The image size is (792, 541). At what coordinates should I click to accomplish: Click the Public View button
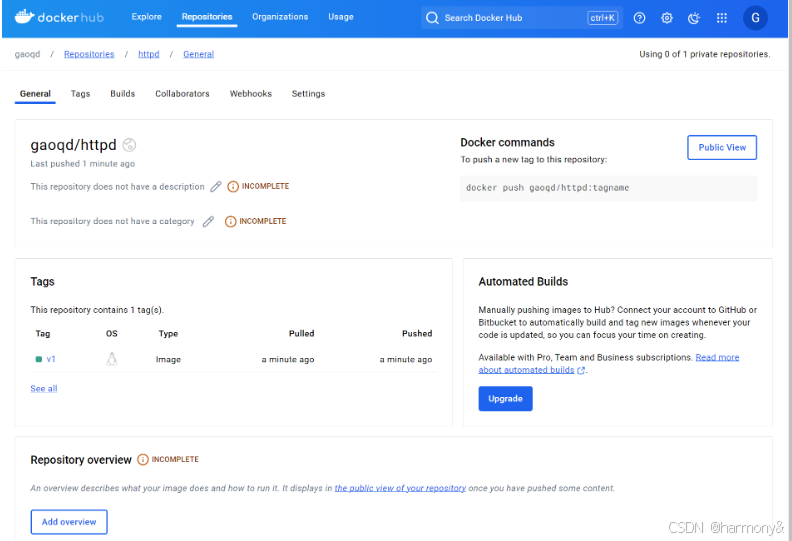coord(722,147)
